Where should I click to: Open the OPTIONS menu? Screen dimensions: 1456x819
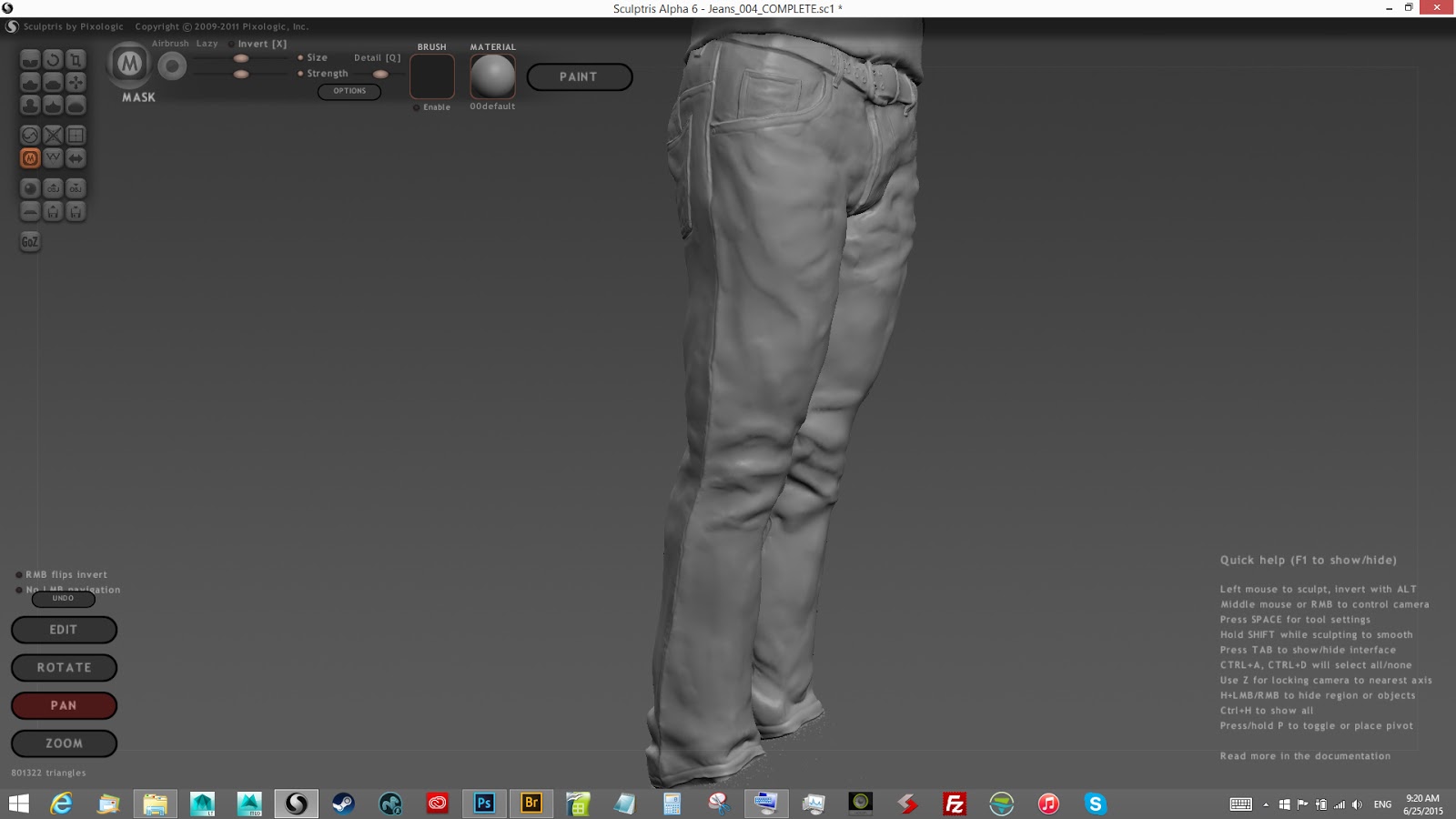coord(349,91)
